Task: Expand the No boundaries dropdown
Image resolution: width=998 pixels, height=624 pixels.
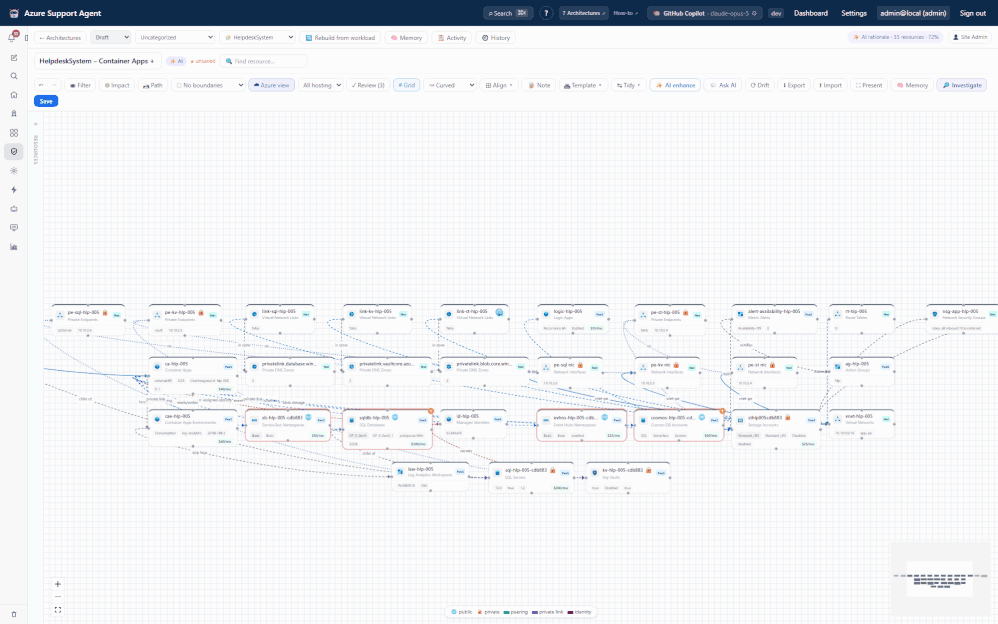Action: point(209,85)
